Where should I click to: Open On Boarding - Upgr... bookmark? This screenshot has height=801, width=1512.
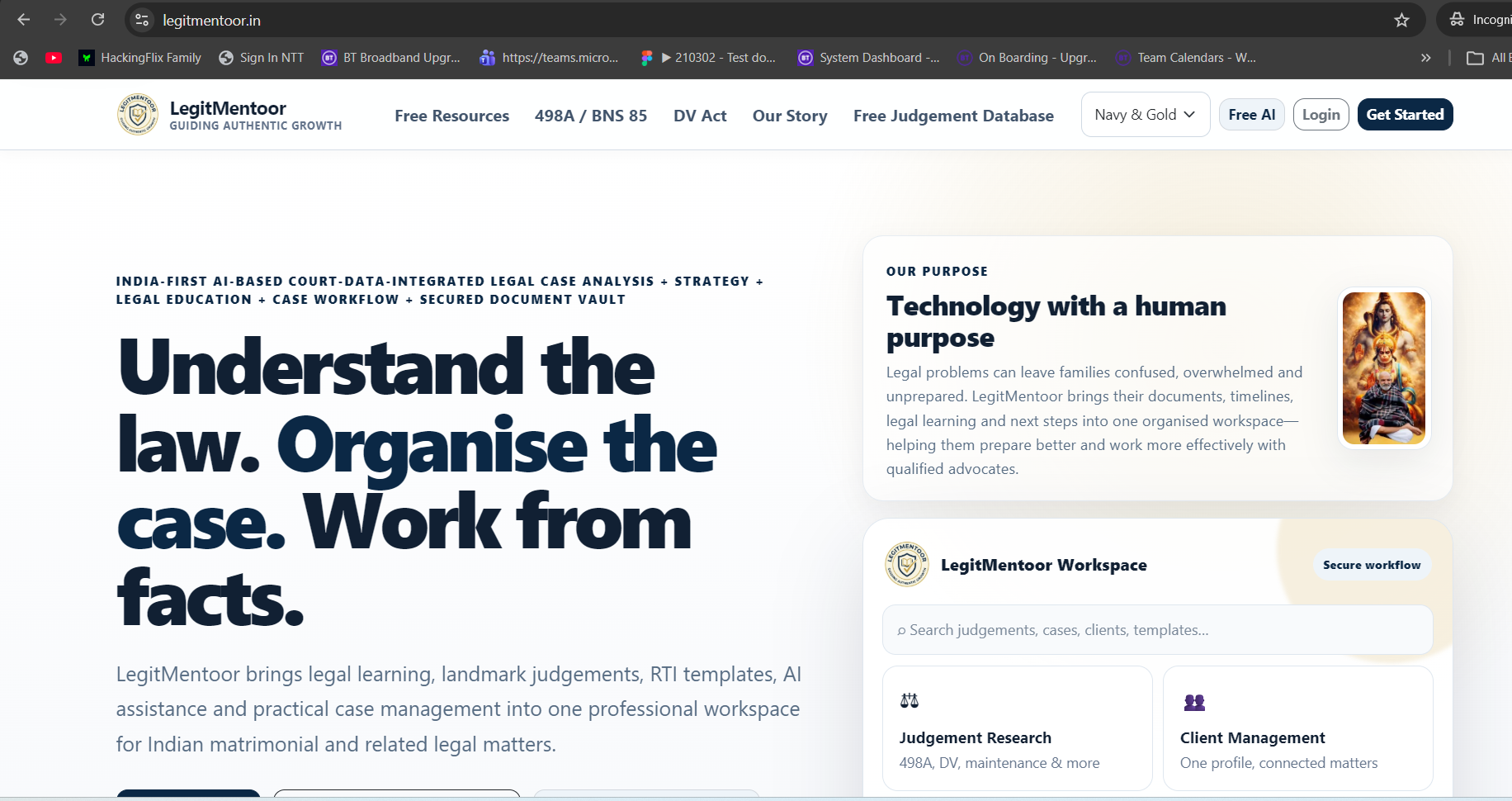(1028, 58)
